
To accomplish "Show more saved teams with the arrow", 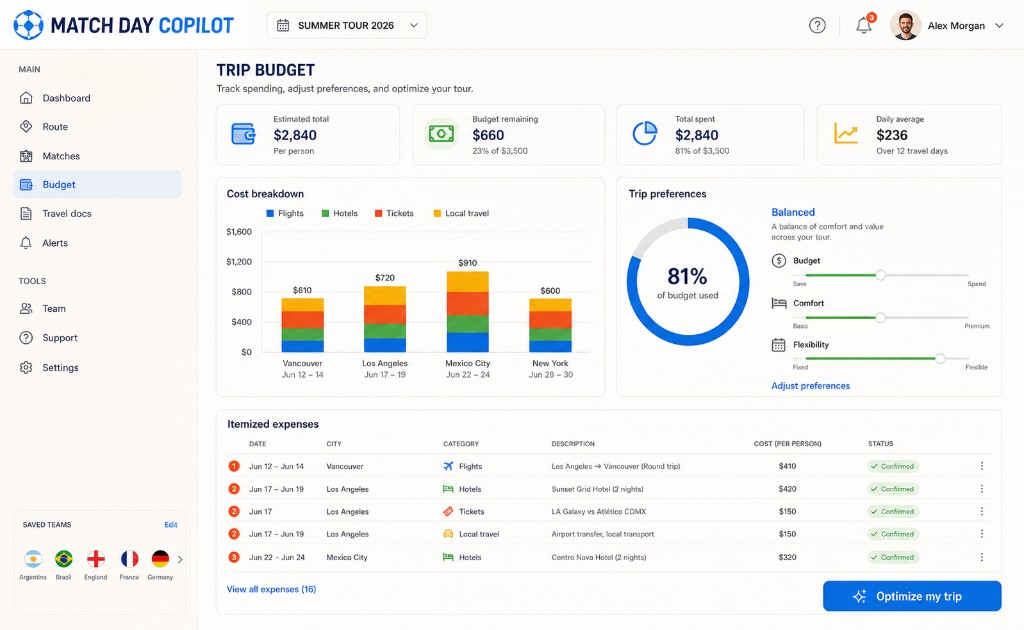I will (180, 559).
